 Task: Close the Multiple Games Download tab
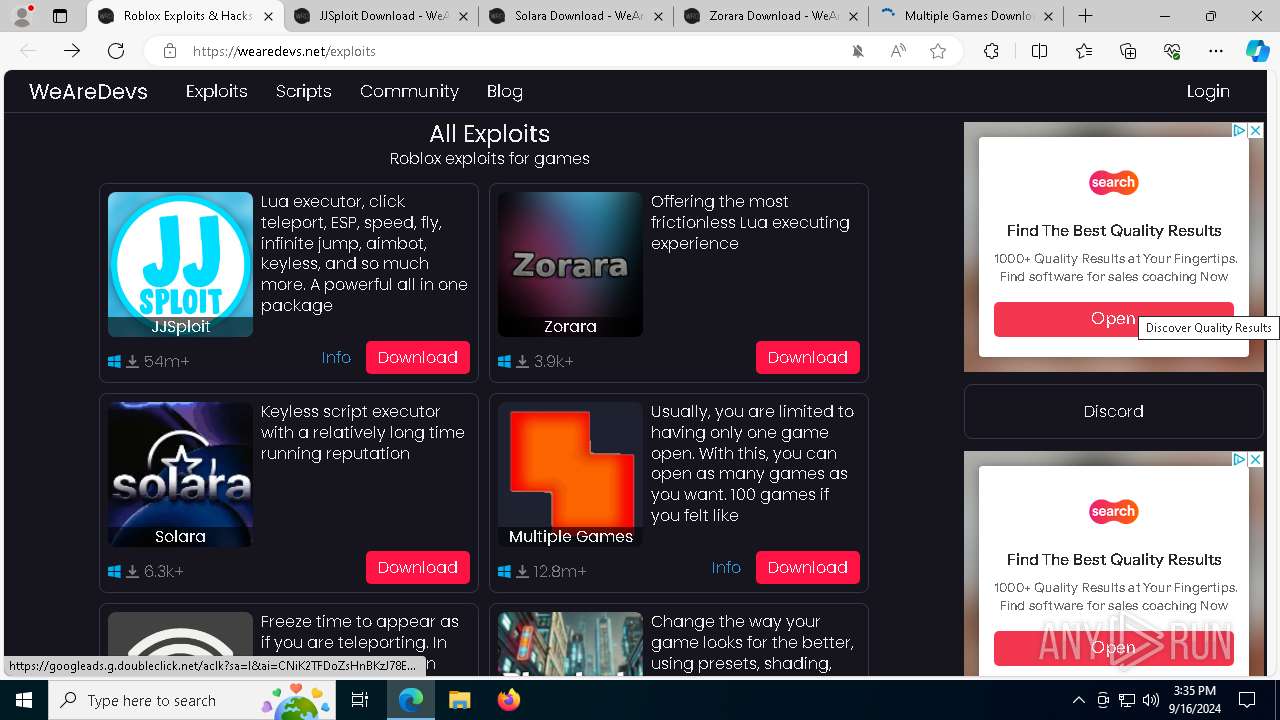[x=1048, y=16]
